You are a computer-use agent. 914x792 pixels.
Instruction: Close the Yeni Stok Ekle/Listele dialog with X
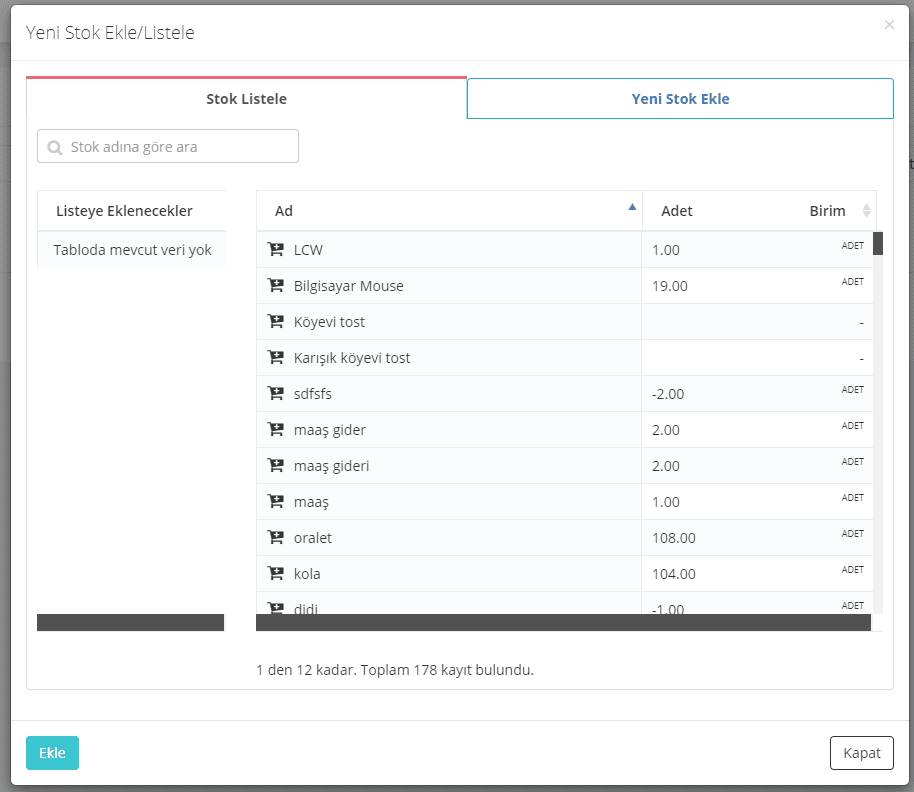889,24
